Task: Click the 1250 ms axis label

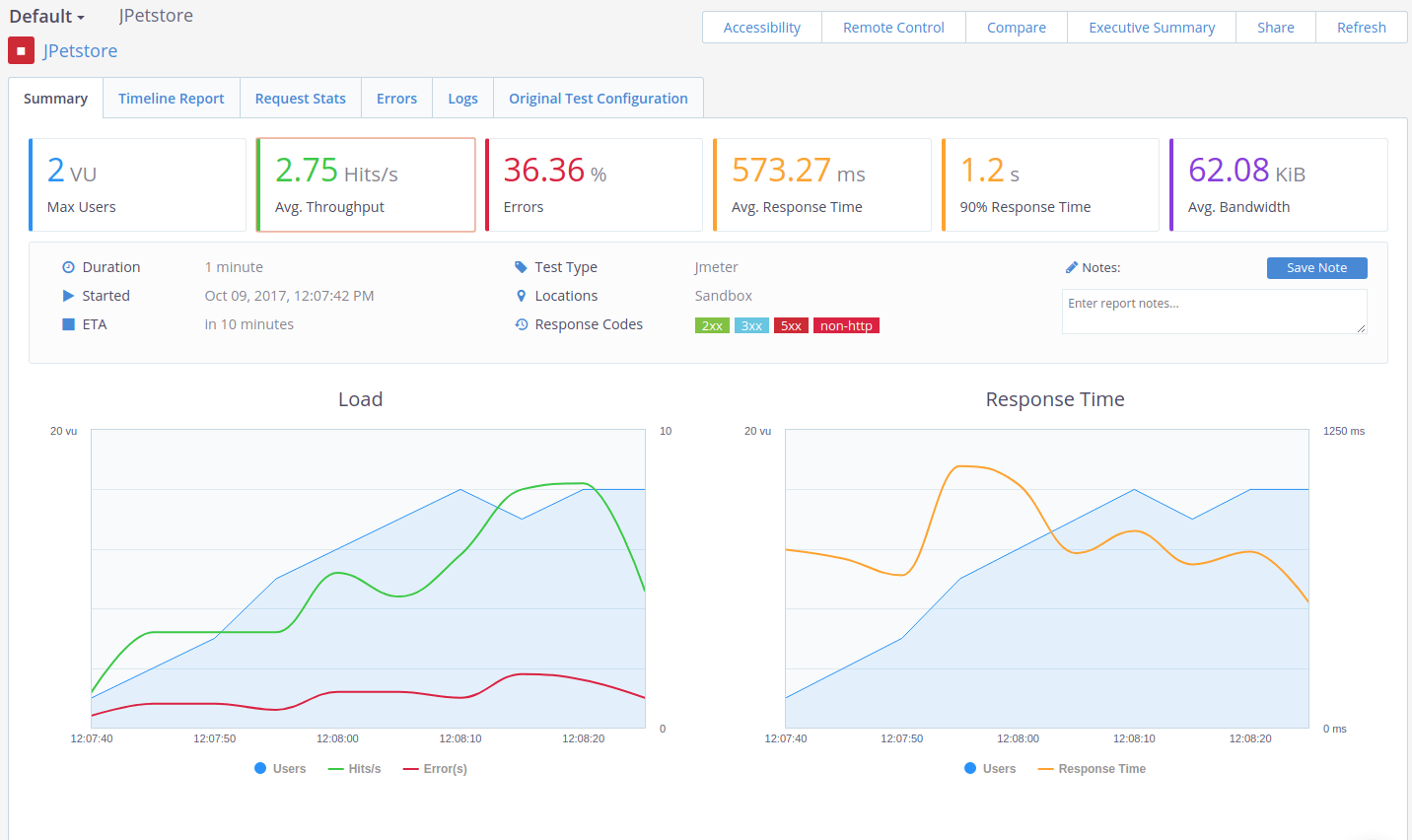Action: [1344, 431]
